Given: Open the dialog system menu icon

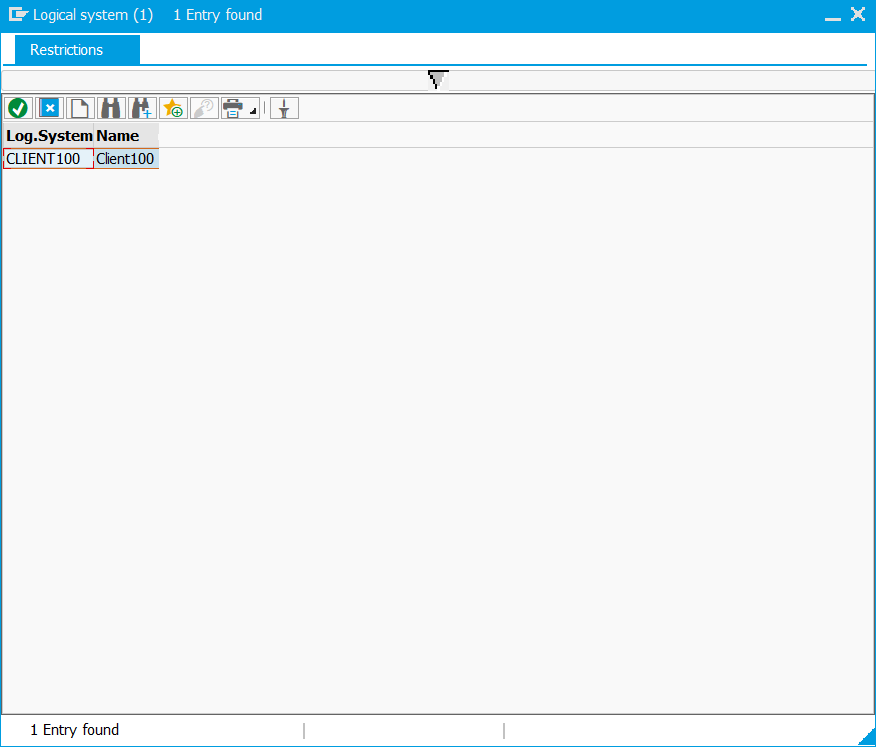Looking at the screenshot, I should point(18,15).
